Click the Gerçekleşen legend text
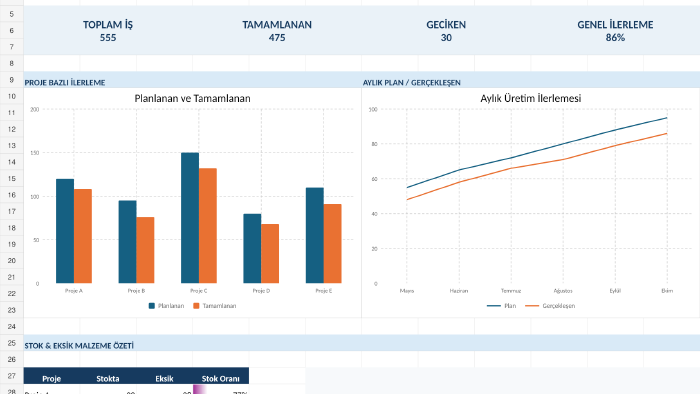The image size is (700, 394). (558, 306)
